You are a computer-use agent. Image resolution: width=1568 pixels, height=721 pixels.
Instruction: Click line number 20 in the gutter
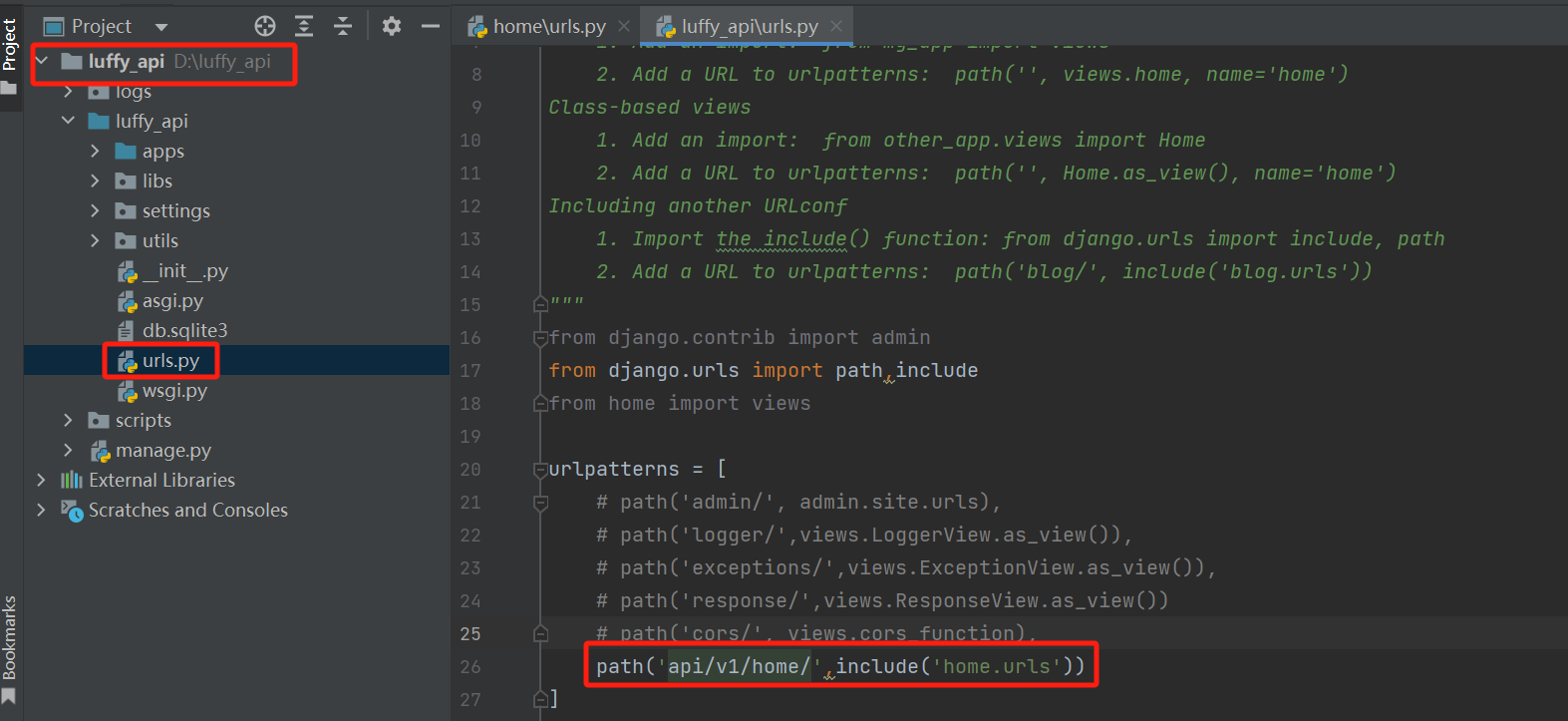click(470, 469)
